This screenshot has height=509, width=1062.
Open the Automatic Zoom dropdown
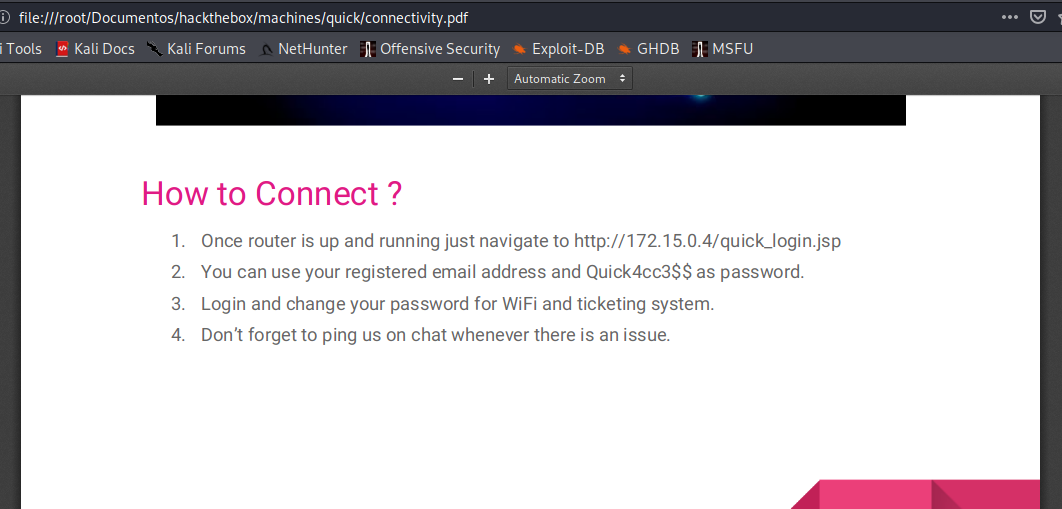[570, 79]
